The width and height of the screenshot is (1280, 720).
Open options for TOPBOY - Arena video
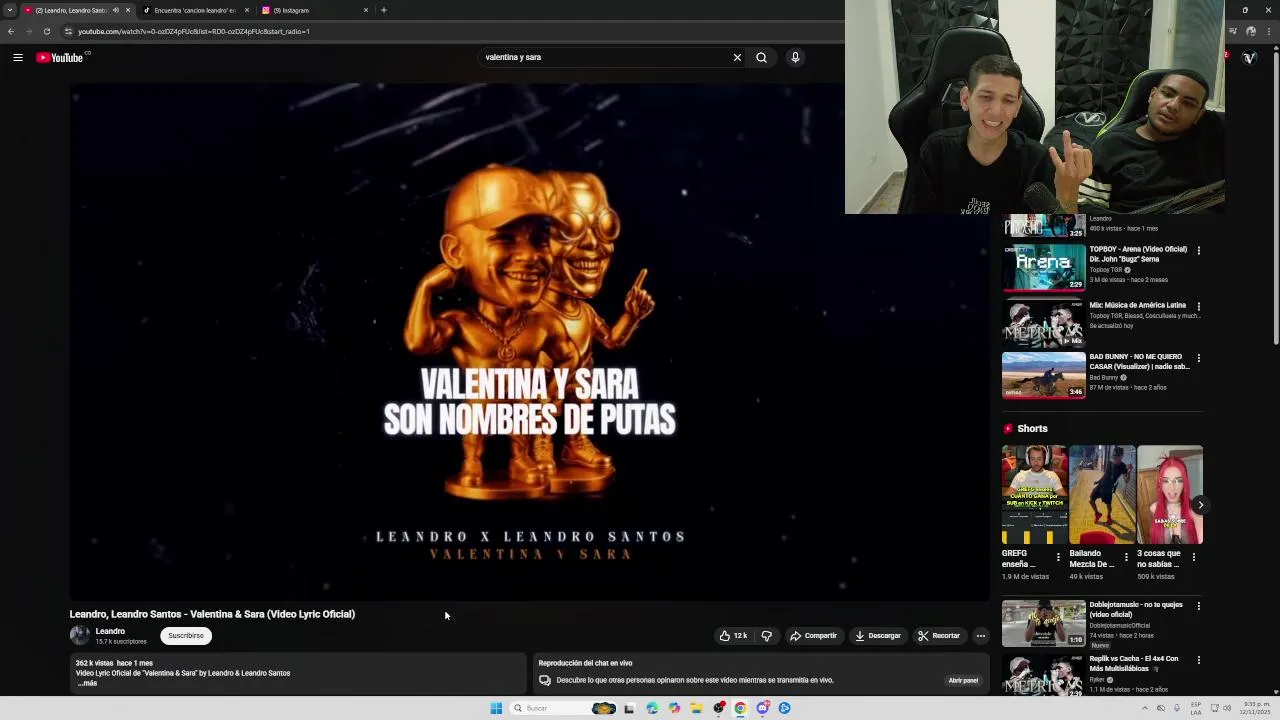1198,250
